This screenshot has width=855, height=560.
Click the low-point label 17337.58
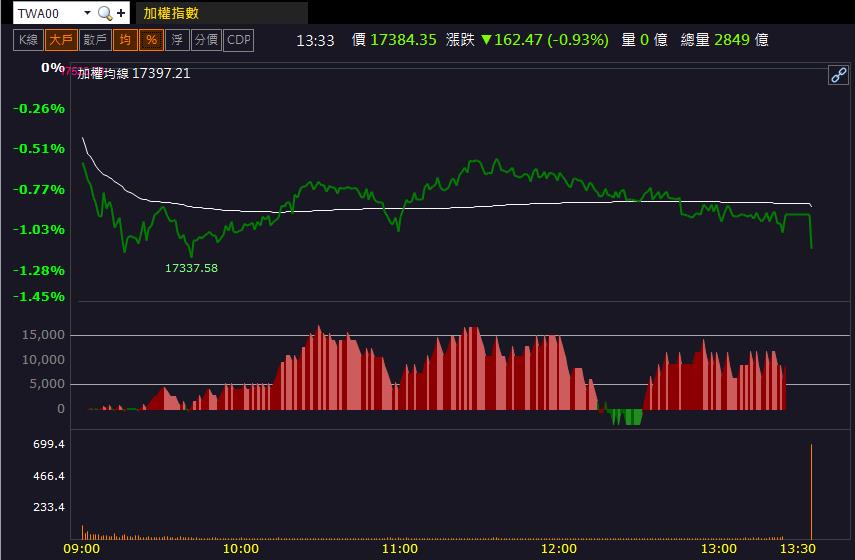point(191,268)
